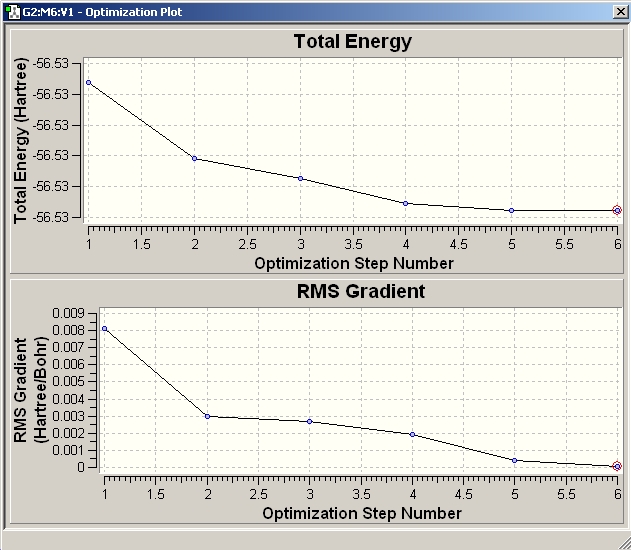
Task: Click RMS Gradient (Hartree/Bohr) axis label
Action: tap(31, 390)
